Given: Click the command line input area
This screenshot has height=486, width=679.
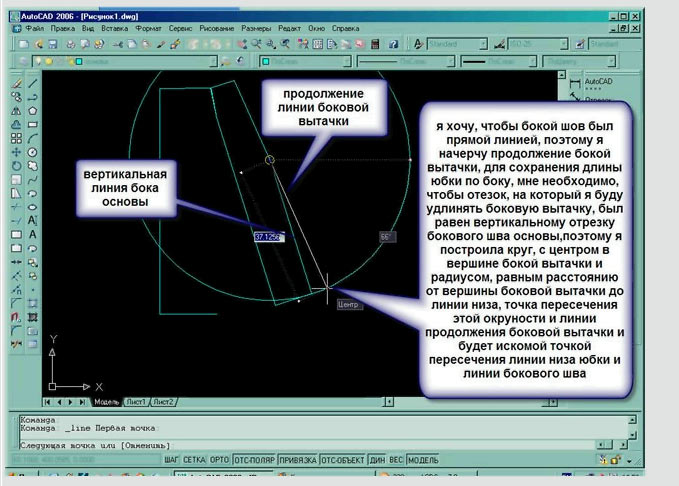Looking at the screenshot, I should (x=300, y=443).
